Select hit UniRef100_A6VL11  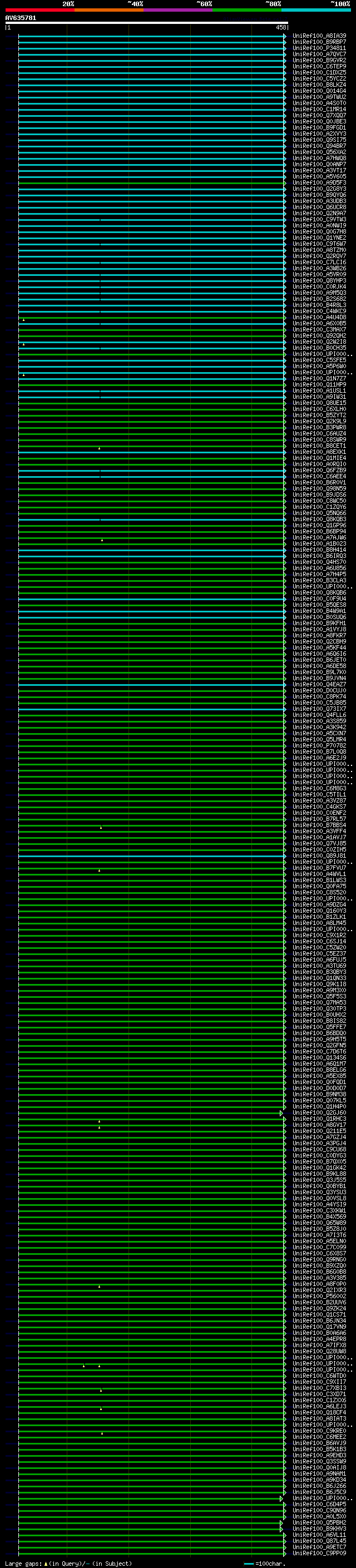click(x=319, y=1535)
